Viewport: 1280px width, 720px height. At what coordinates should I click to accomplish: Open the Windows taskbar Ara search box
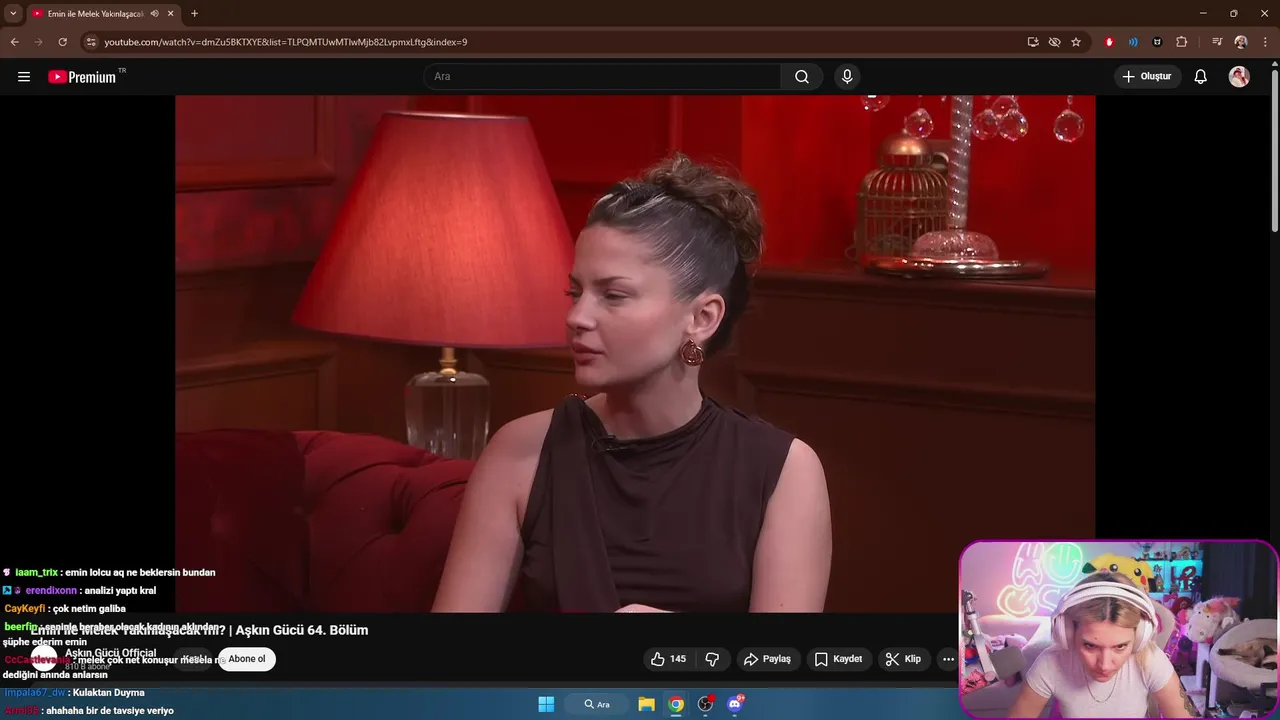coord(597,704)
